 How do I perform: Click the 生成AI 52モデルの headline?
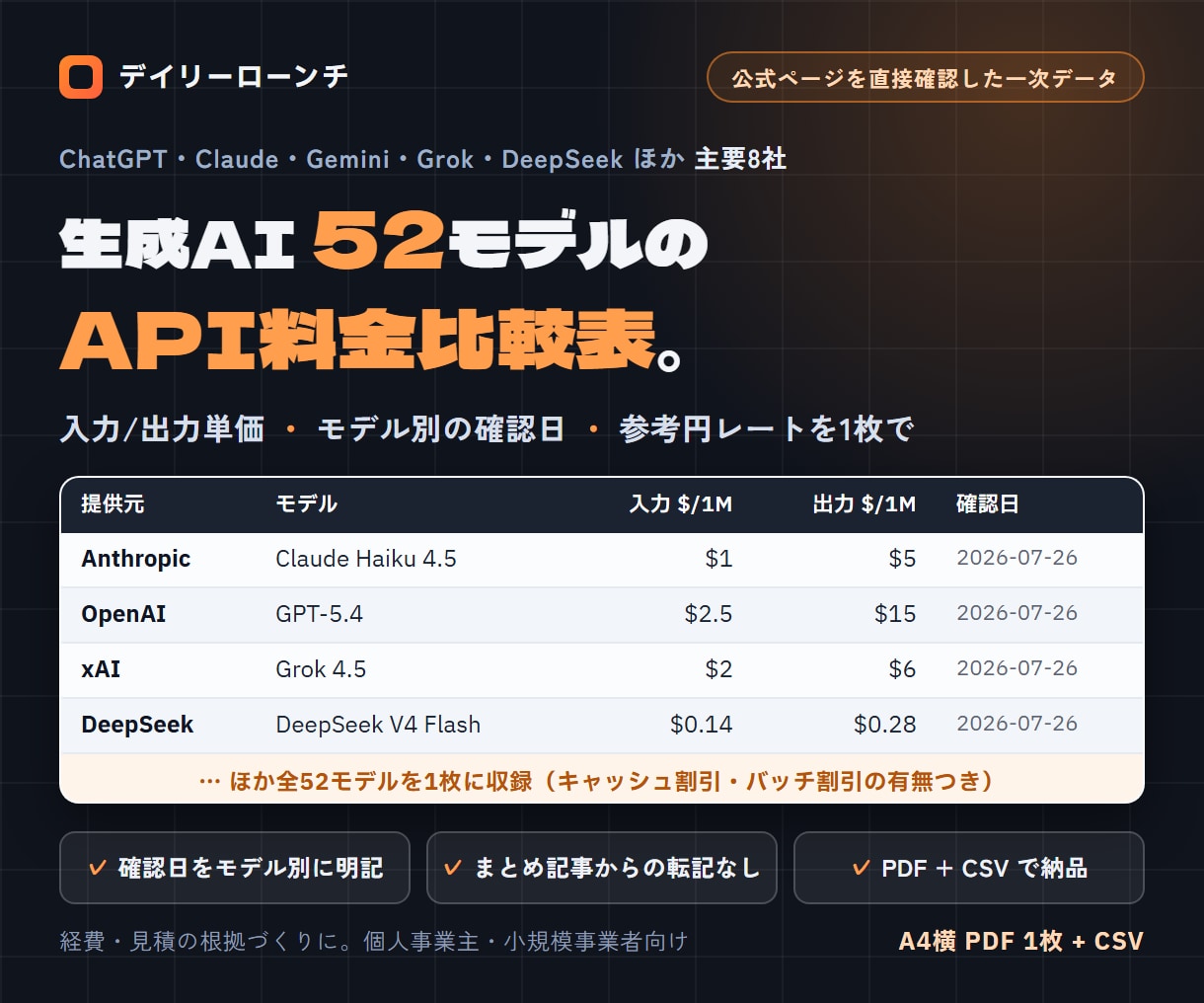tap(384, 243)
